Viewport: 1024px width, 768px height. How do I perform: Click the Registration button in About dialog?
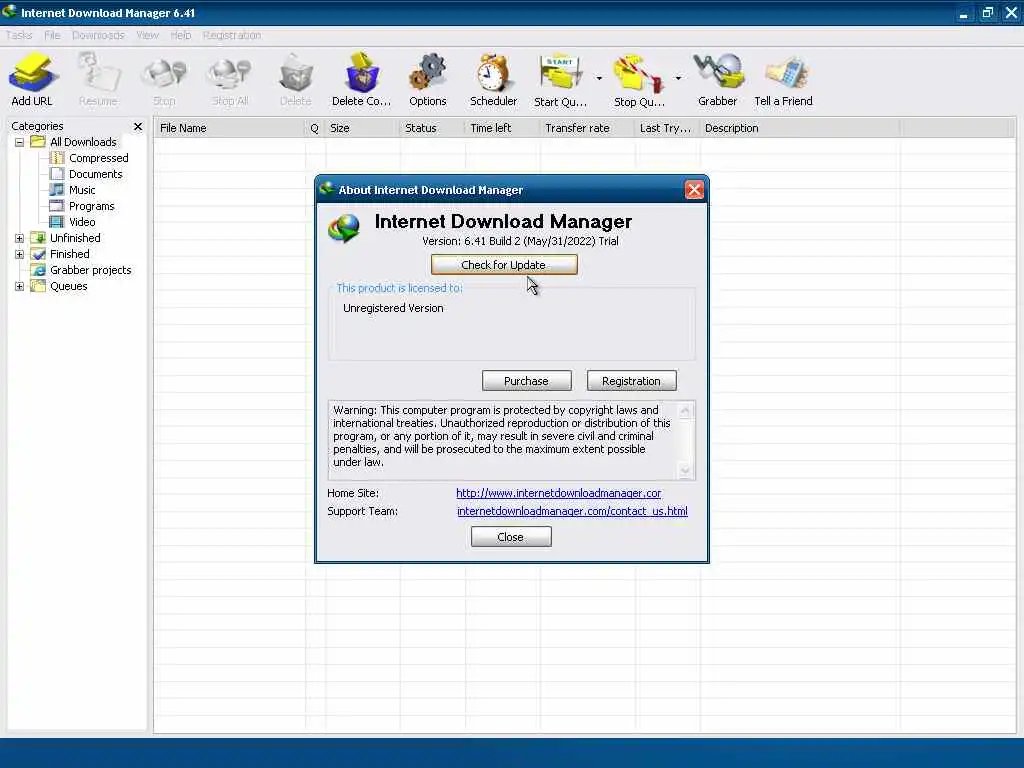tap(632, 381)
